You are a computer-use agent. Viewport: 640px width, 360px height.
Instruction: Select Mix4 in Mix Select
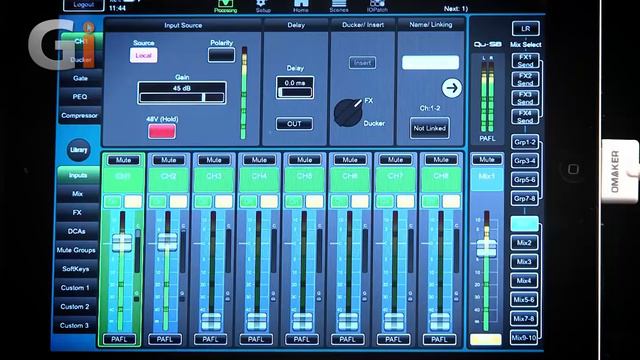(x=524, y=280)
